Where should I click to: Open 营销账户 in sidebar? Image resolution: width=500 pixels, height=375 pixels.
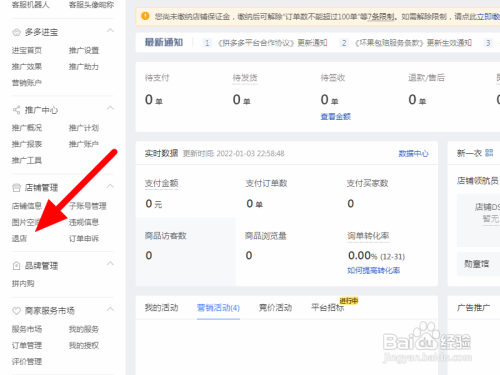[x=27, y=83]
